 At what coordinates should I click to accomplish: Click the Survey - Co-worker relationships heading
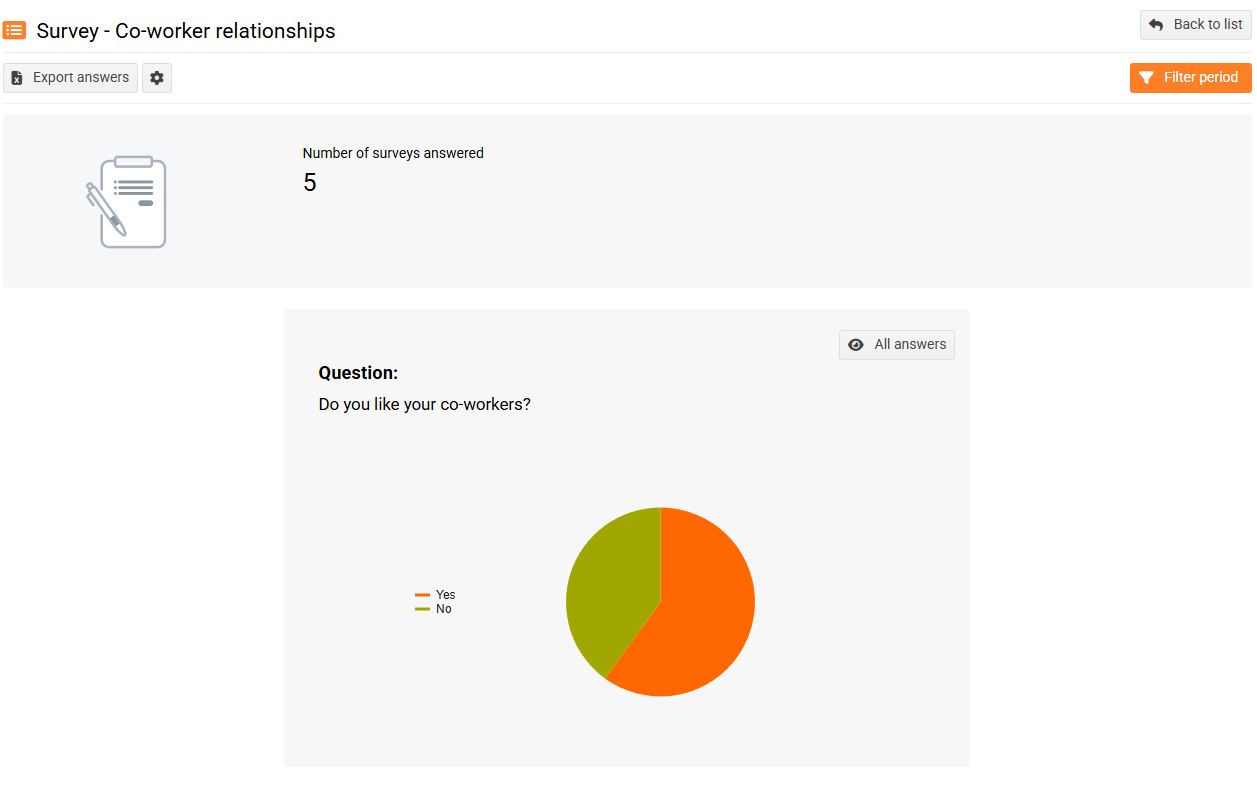186,31
